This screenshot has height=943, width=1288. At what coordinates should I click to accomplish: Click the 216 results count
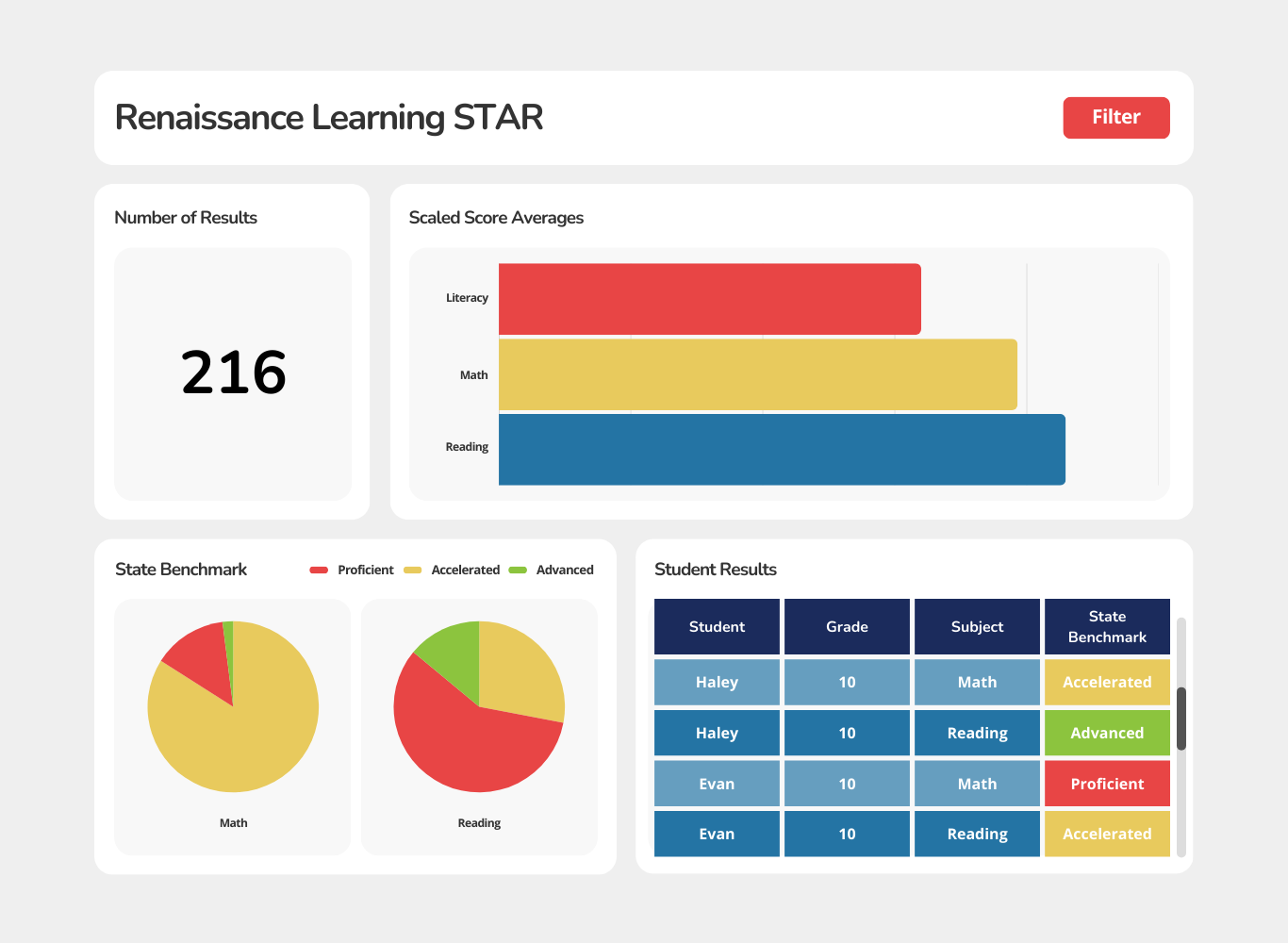[x=233, y=372]
